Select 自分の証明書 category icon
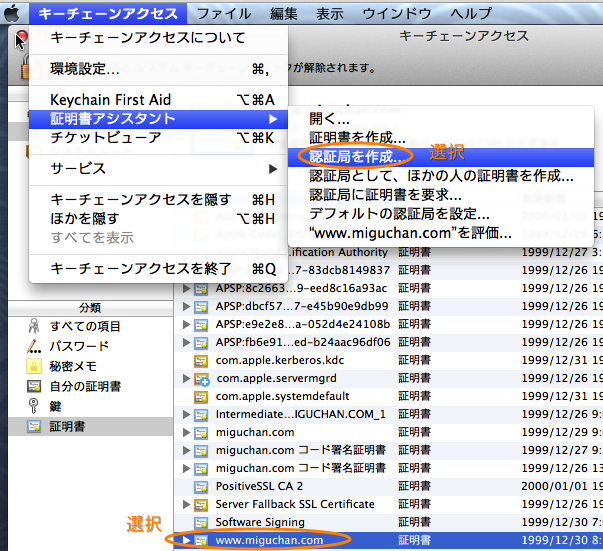Image resolution: width=603 pixels, height=551 pixels. 34,386
